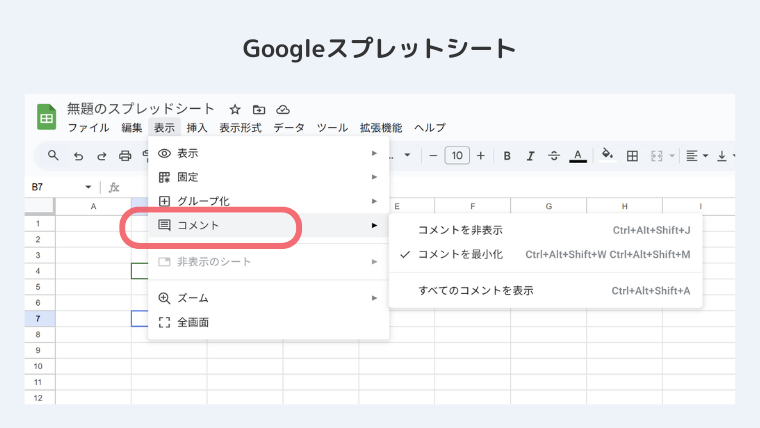Star the untitled spreadsheet
Image resolution: width=760 pixels, height=428 pixels.
coord(235,110)
